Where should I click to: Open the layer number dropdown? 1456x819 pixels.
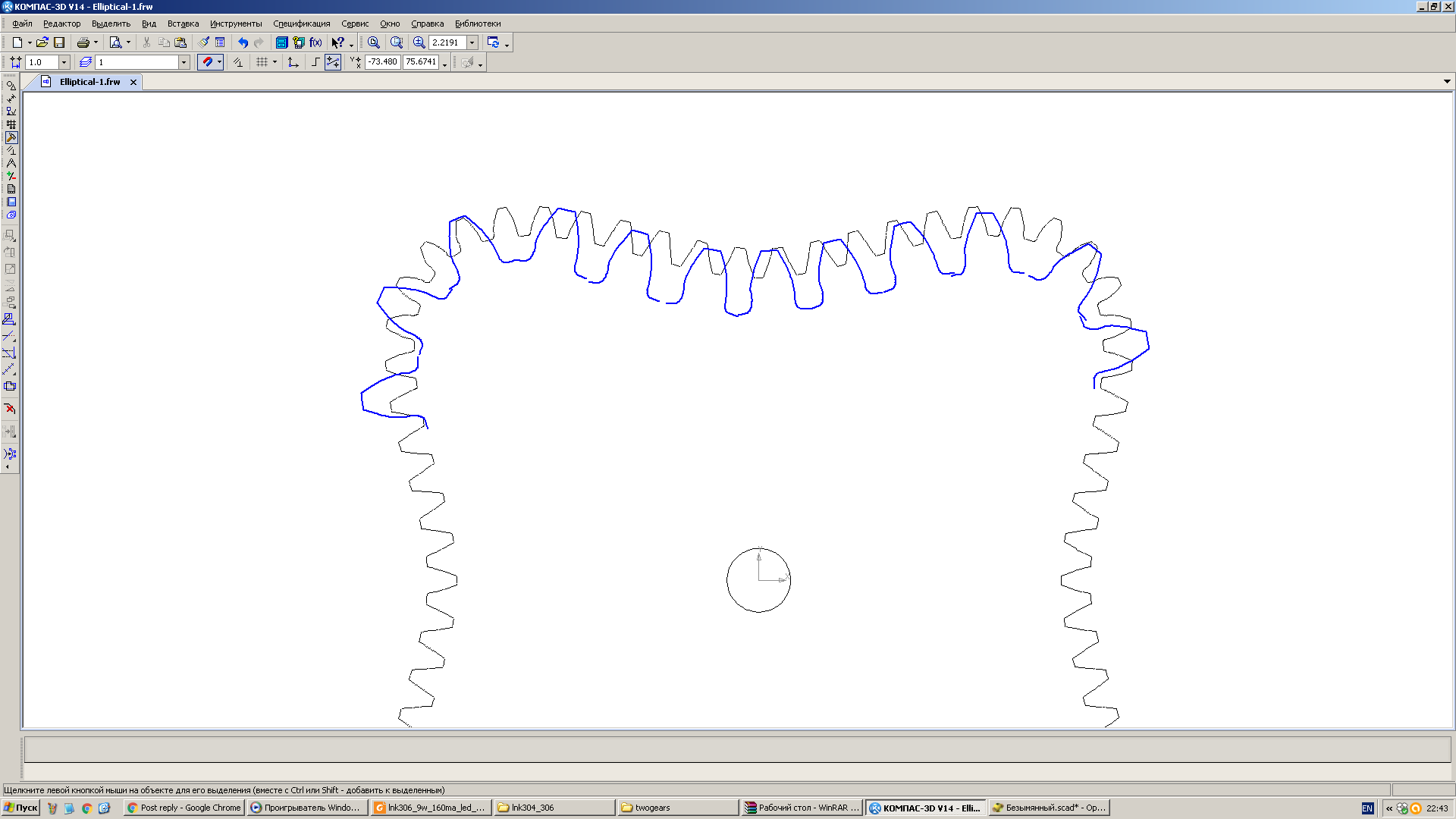coord(184,62)
